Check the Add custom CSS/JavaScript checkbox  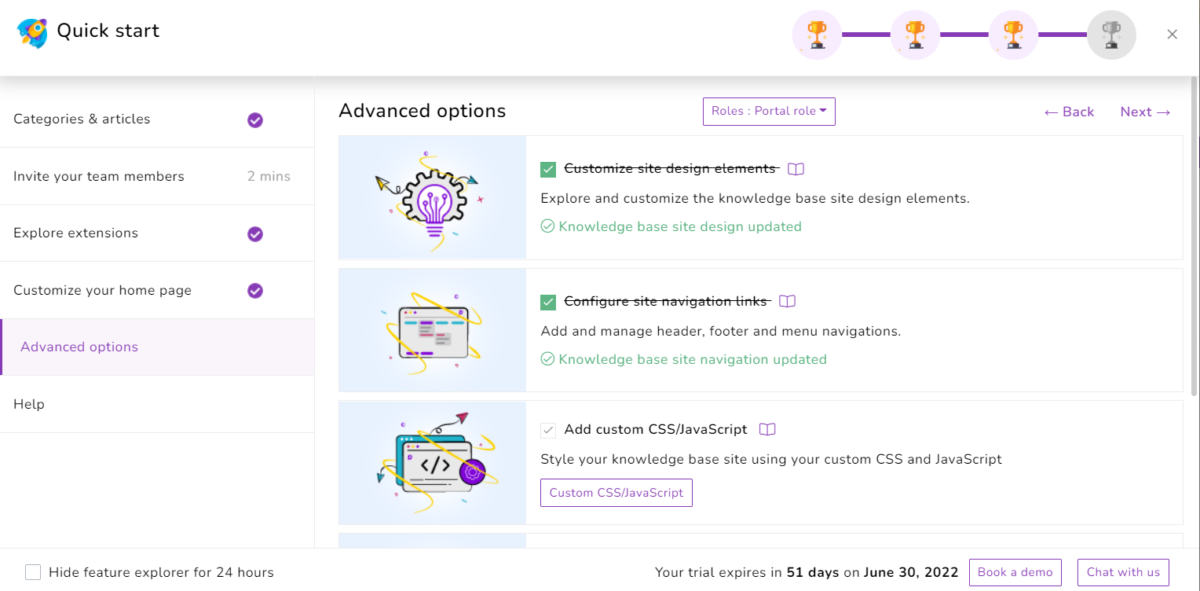548,429
